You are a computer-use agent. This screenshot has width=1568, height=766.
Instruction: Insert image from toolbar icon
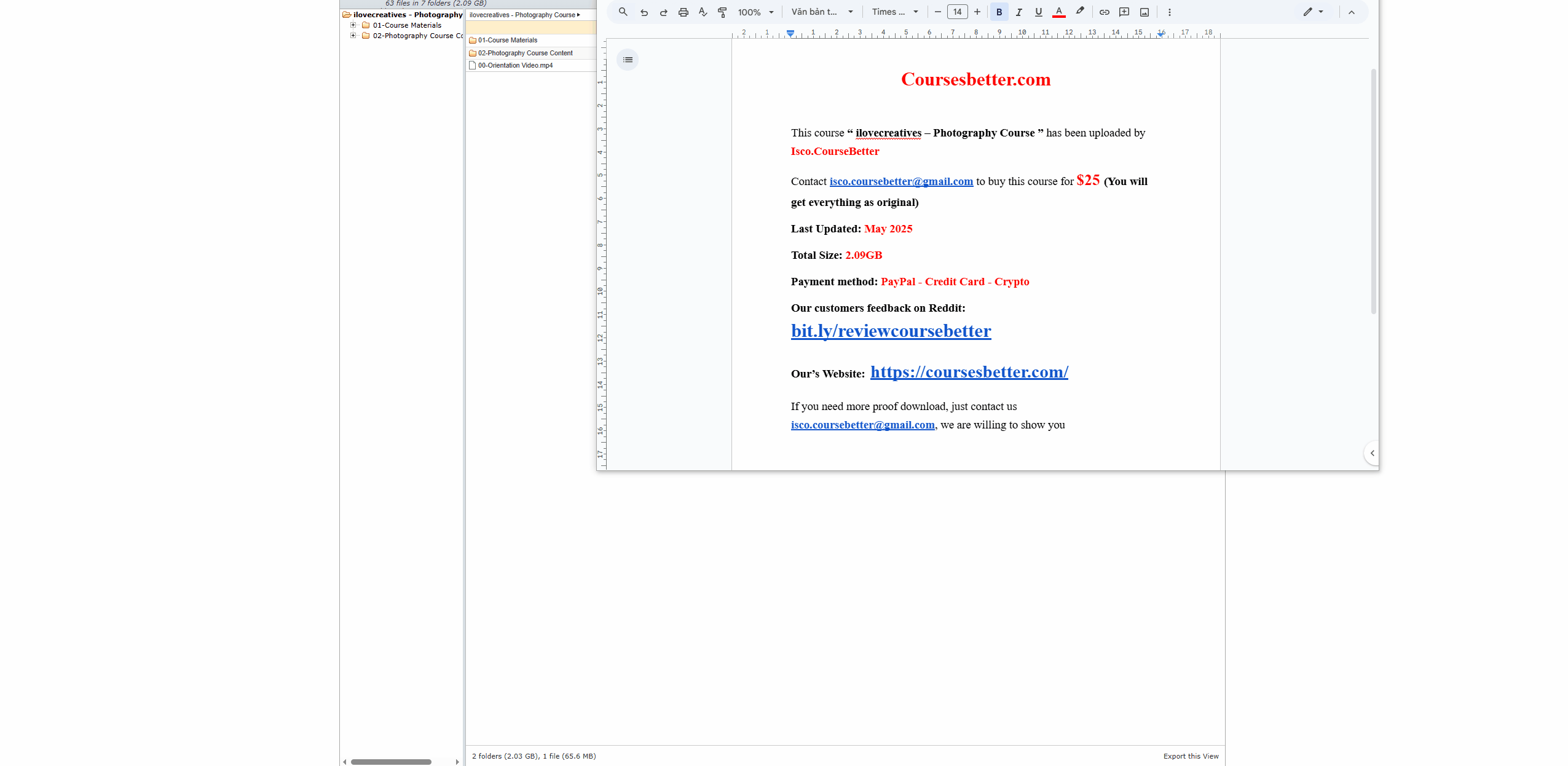coord(1144,12)
